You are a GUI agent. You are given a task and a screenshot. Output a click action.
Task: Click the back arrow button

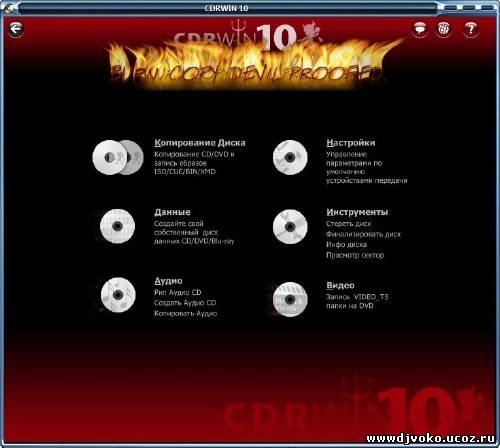tap(15, 29)
